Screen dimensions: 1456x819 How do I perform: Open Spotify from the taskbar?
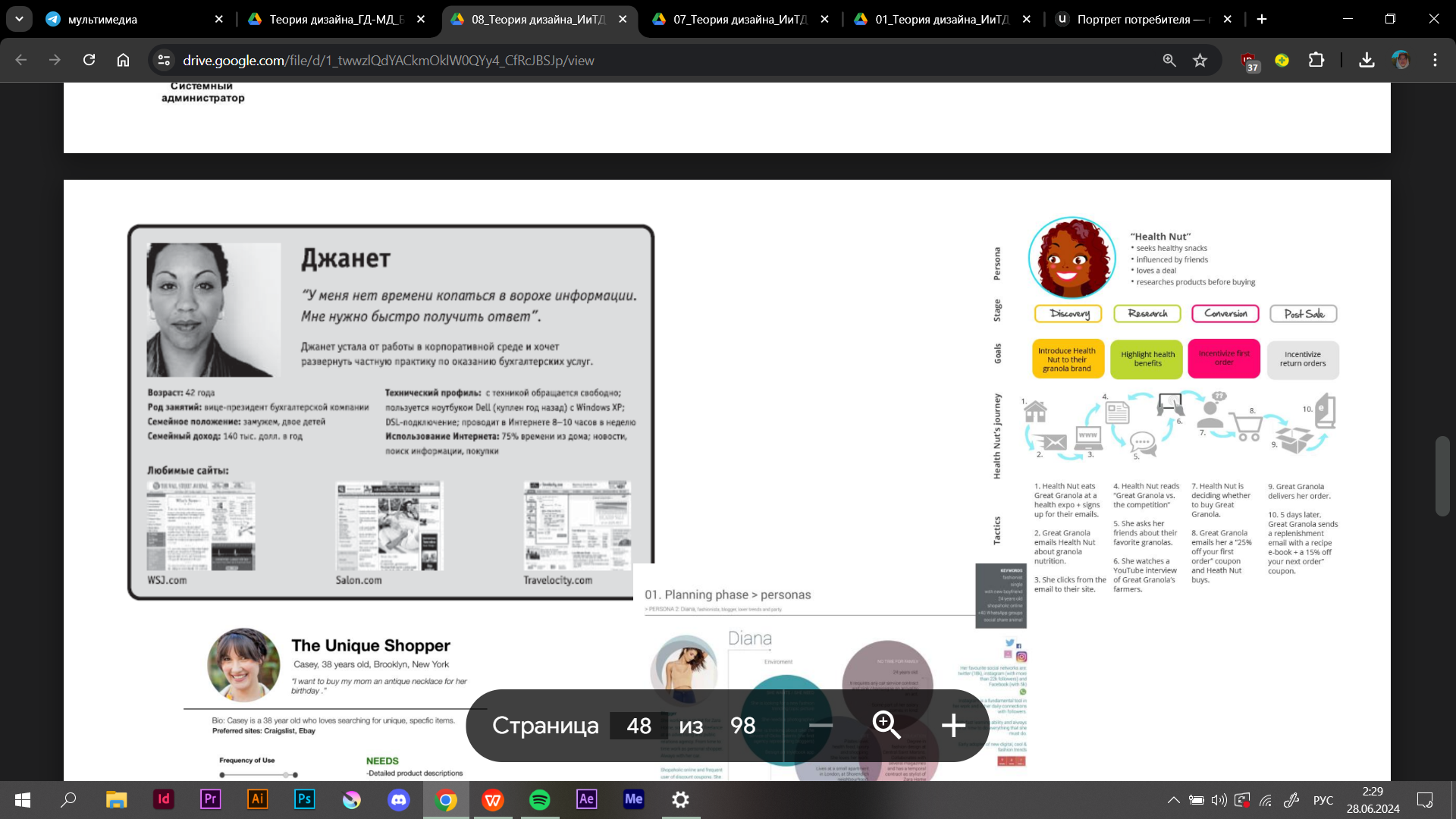click(540, 799)
